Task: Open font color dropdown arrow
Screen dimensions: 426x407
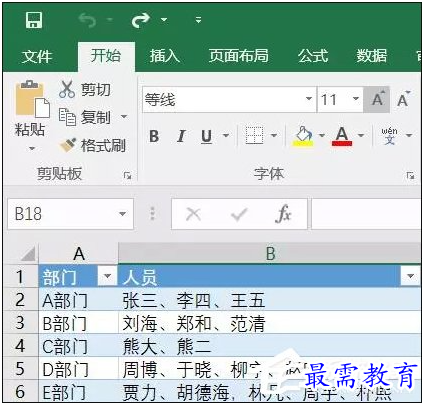Action: pyautogui.click(x=361, y=136)
